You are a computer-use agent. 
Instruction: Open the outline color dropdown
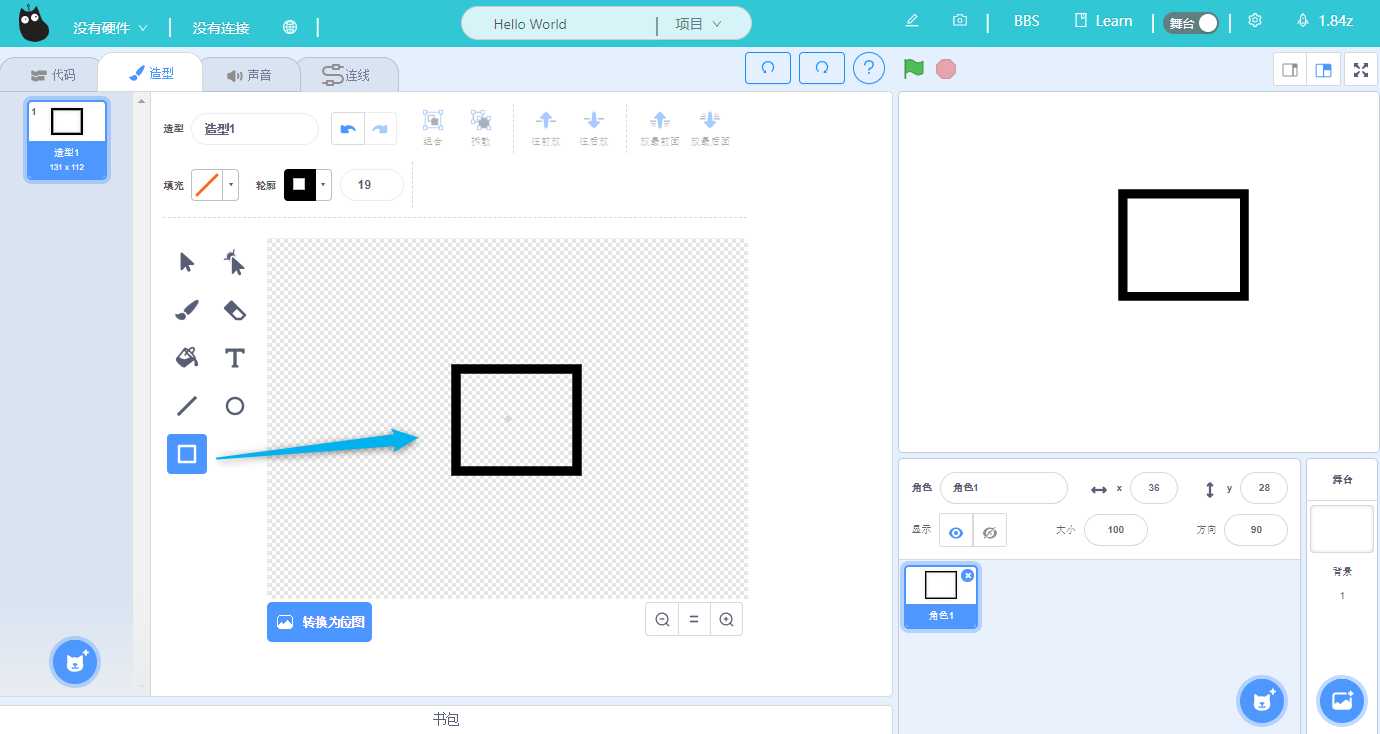323,185
